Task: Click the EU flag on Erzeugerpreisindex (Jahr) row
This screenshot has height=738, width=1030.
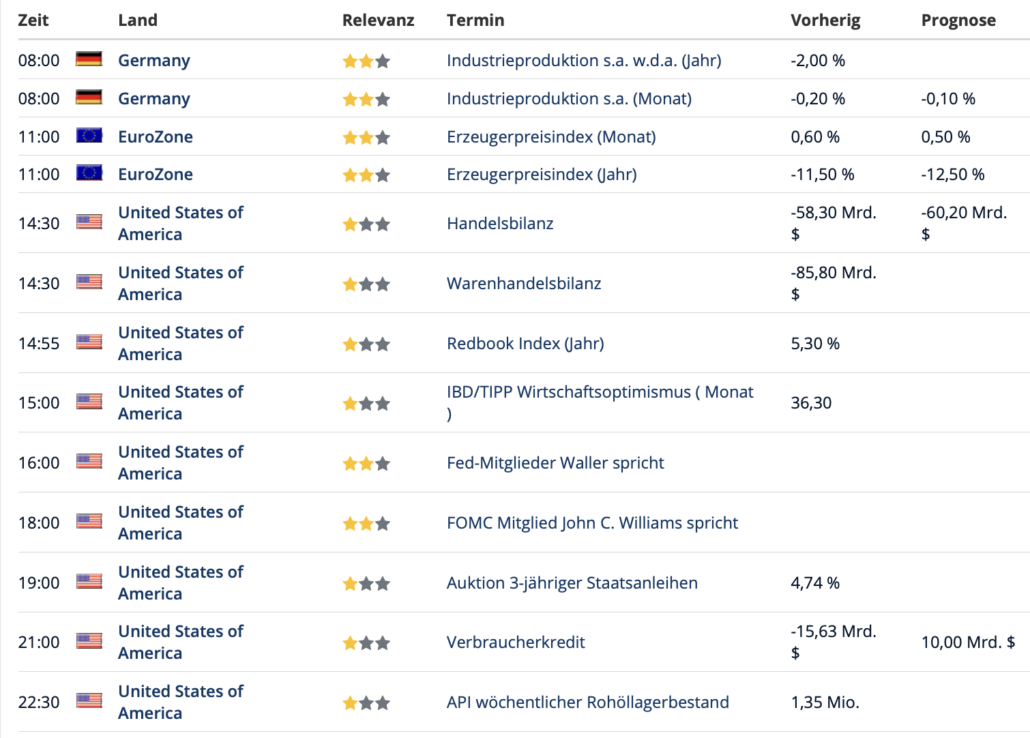Action: (x=89, y=174)
